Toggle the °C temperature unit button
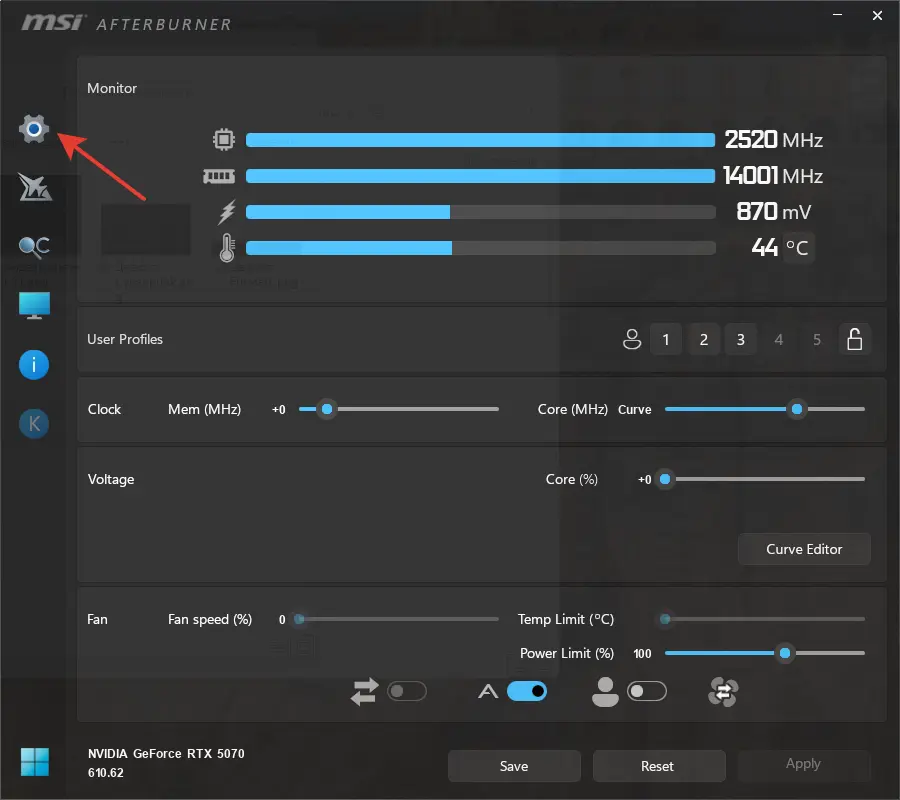Image resolution: width=900 pixels, height=800 pixels. (x=798, y=248)
